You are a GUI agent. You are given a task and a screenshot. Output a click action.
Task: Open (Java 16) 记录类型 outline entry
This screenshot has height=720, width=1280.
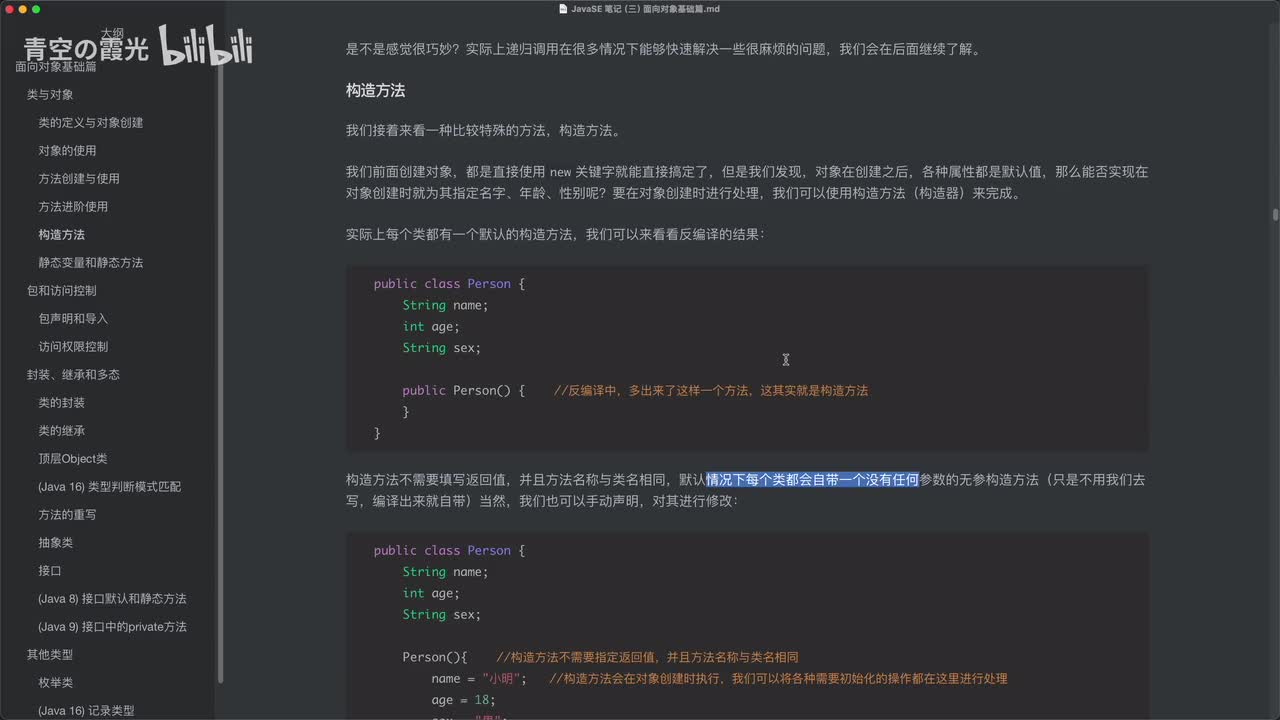pos(86,711)
